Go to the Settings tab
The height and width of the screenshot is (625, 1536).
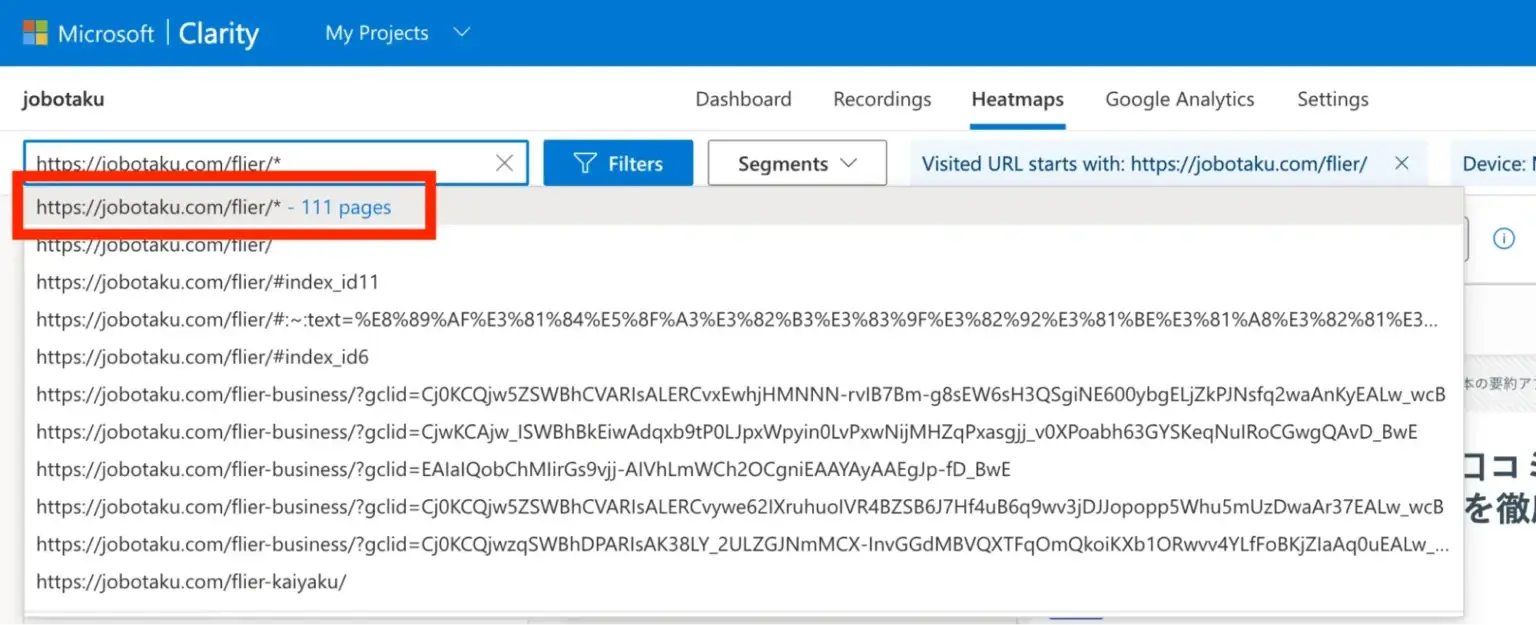[x=1332, y=99]
